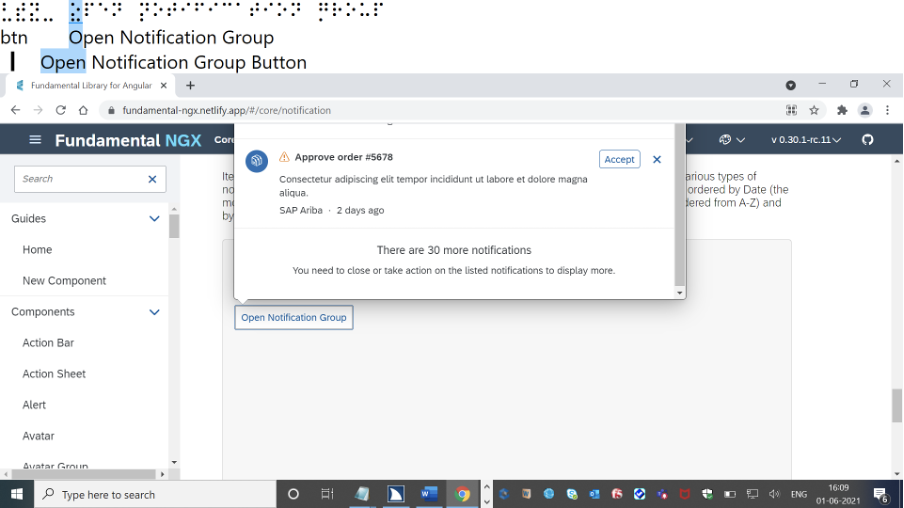The image size is (904, 508).
Task: Click the Approve order #5678 title
Action: point(344,157)
